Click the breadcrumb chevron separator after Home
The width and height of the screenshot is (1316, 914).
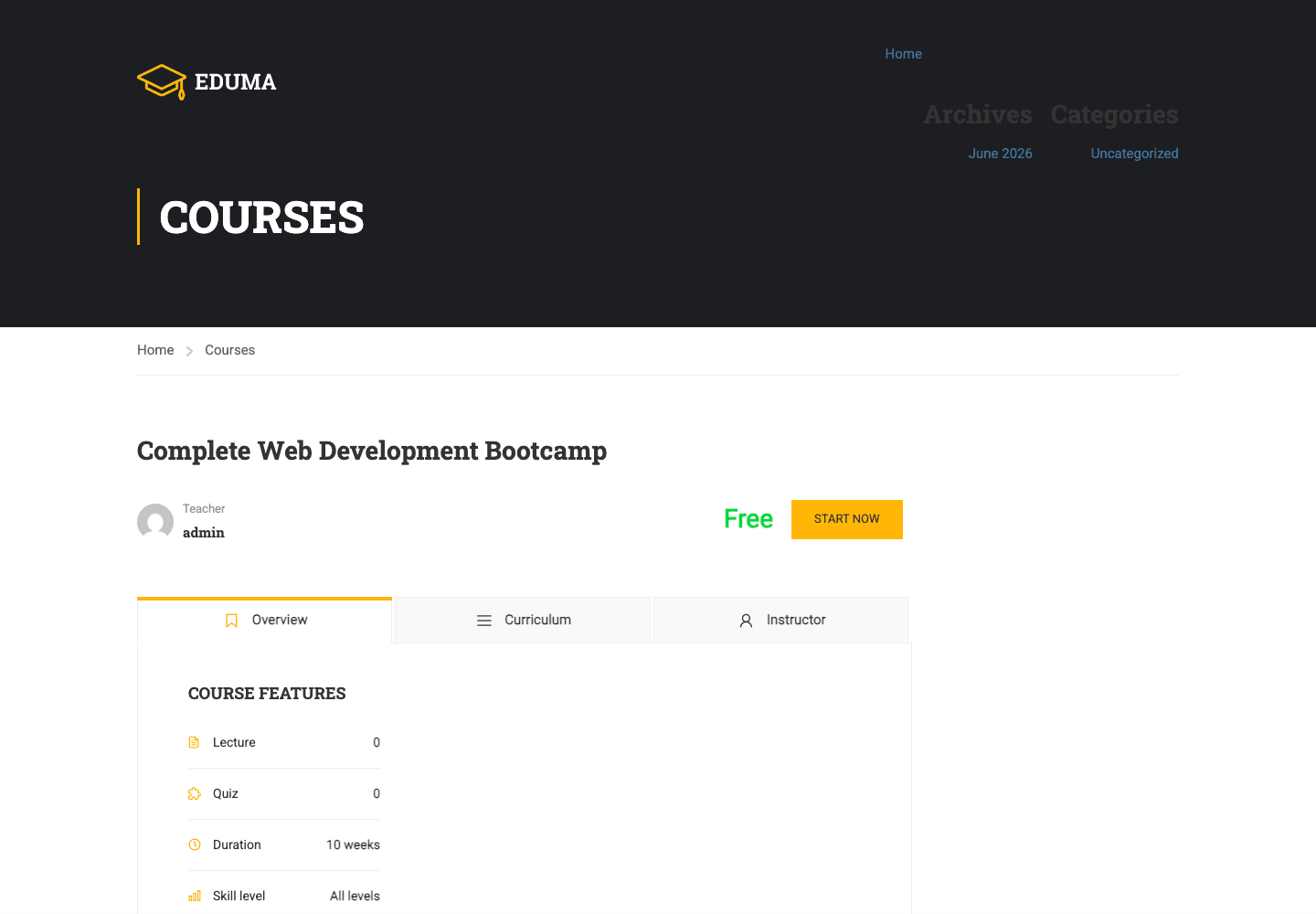189,351
